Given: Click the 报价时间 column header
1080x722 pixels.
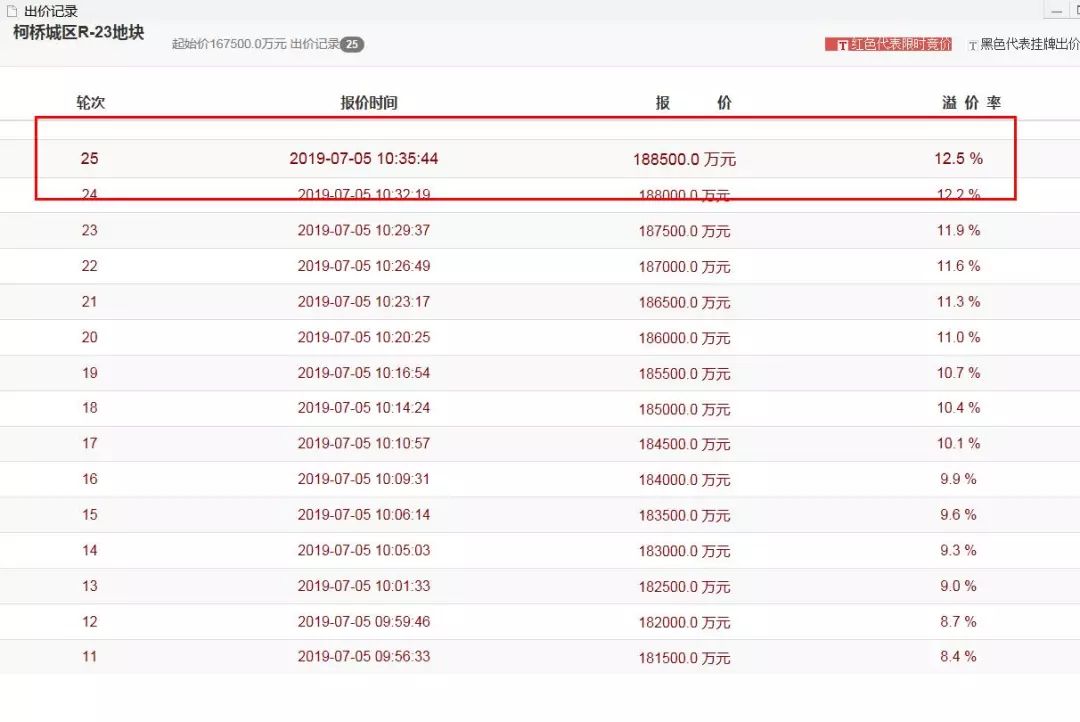Looking at the screenshot, I should pos(368,103).
